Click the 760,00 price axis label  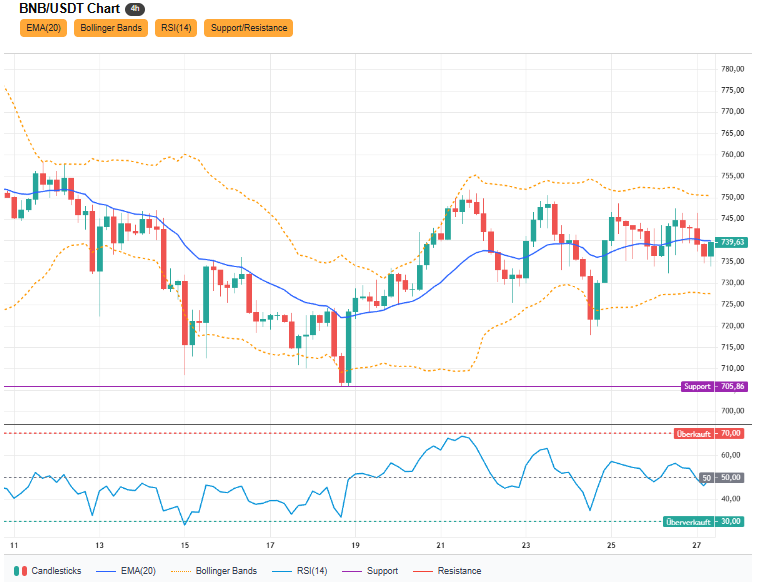pos(732,154)
